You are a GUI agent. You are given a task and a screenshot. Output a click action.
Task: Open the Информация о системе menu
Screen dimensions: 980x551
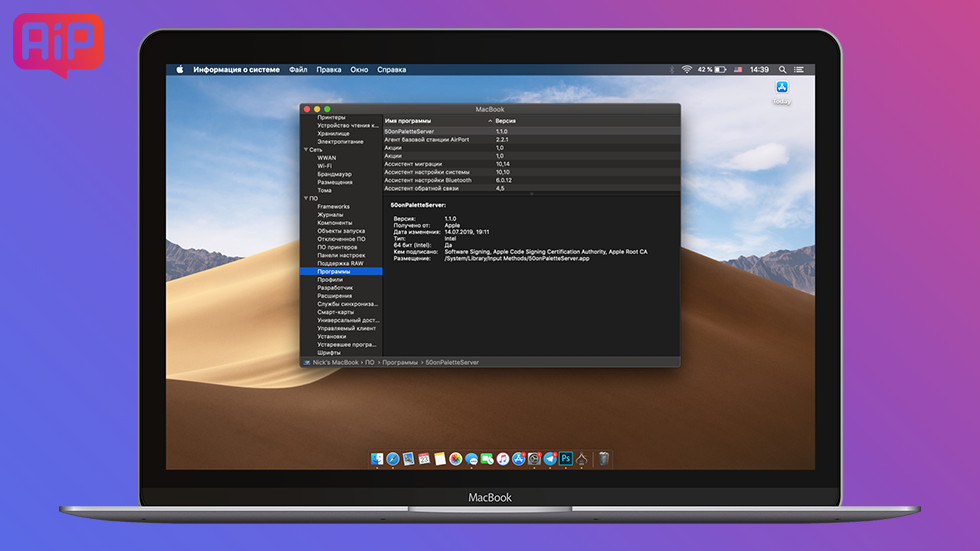236,69
